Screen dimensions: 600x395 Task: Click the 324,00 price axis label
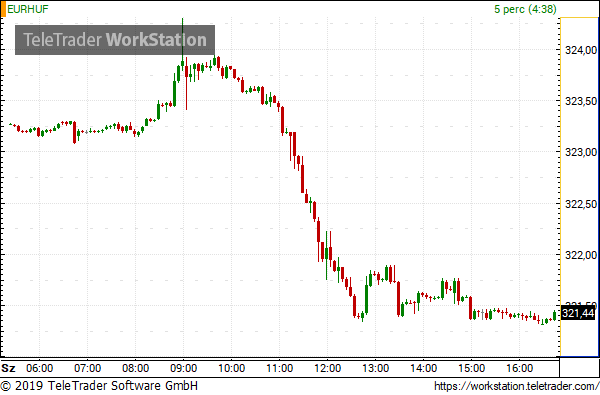[x=581, y=50]
